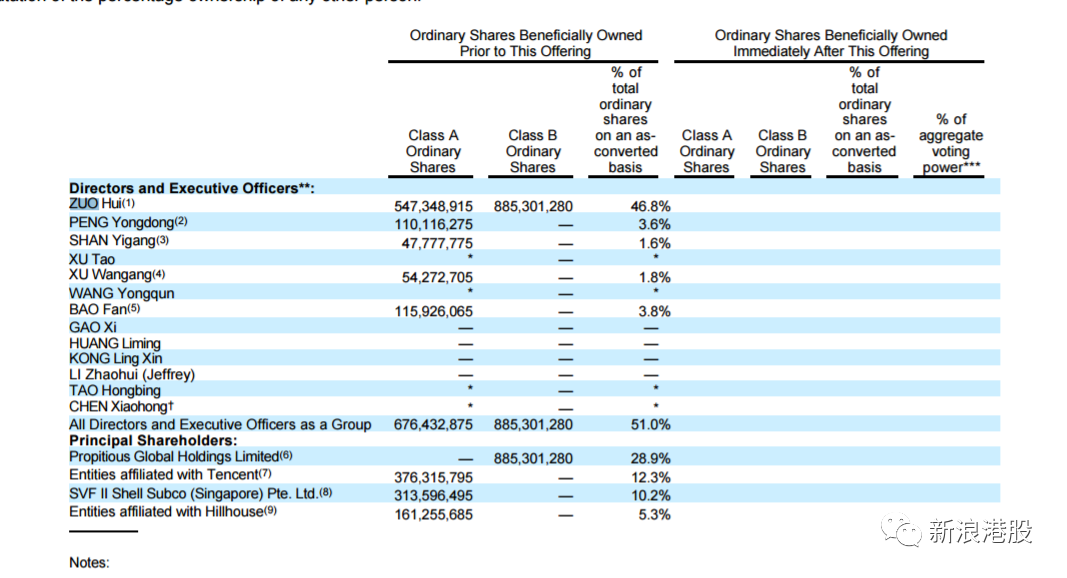Select "All Directors and Executive Officers as a Group"
Viewport: 1067px width, 578px height.
coord(220,425)
